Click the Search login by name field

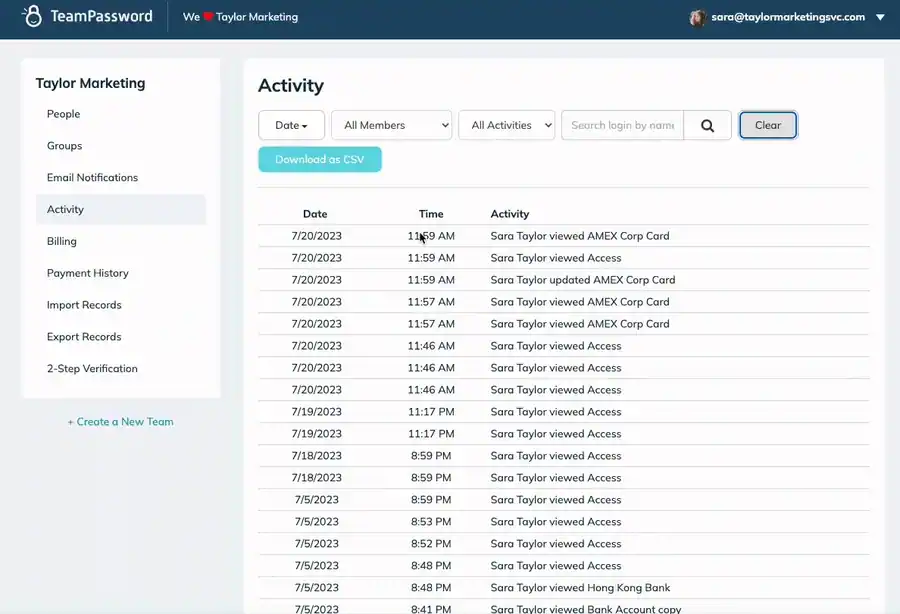click(x=622, y=125)
